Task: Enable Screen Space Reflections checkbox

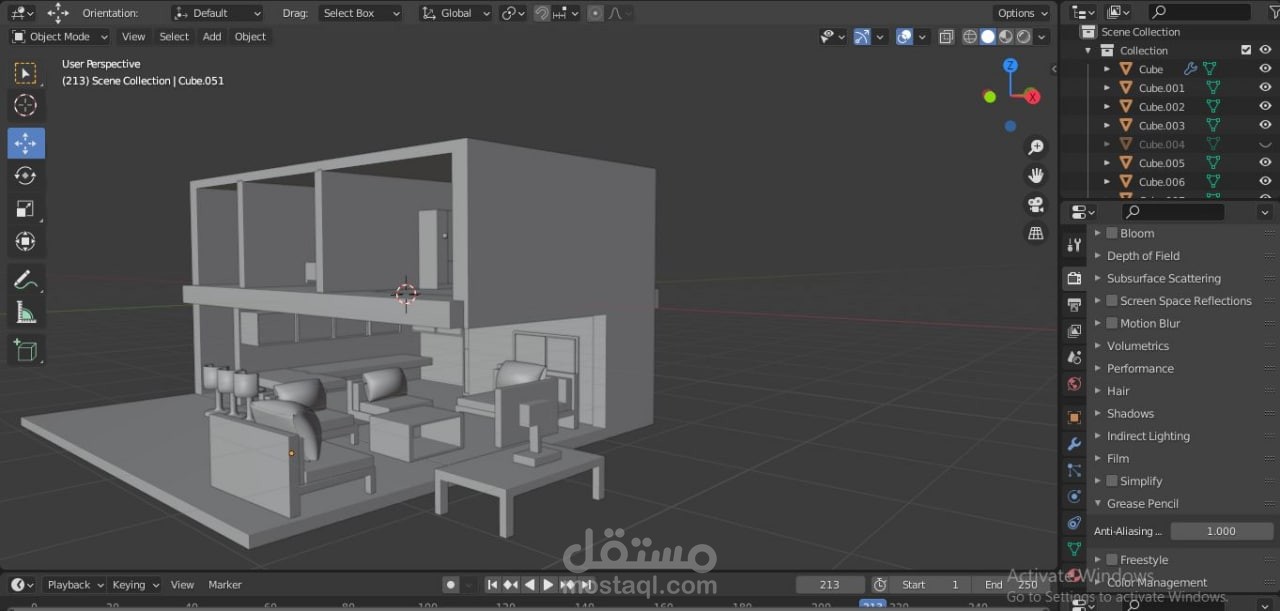Action: point(1112,300)
